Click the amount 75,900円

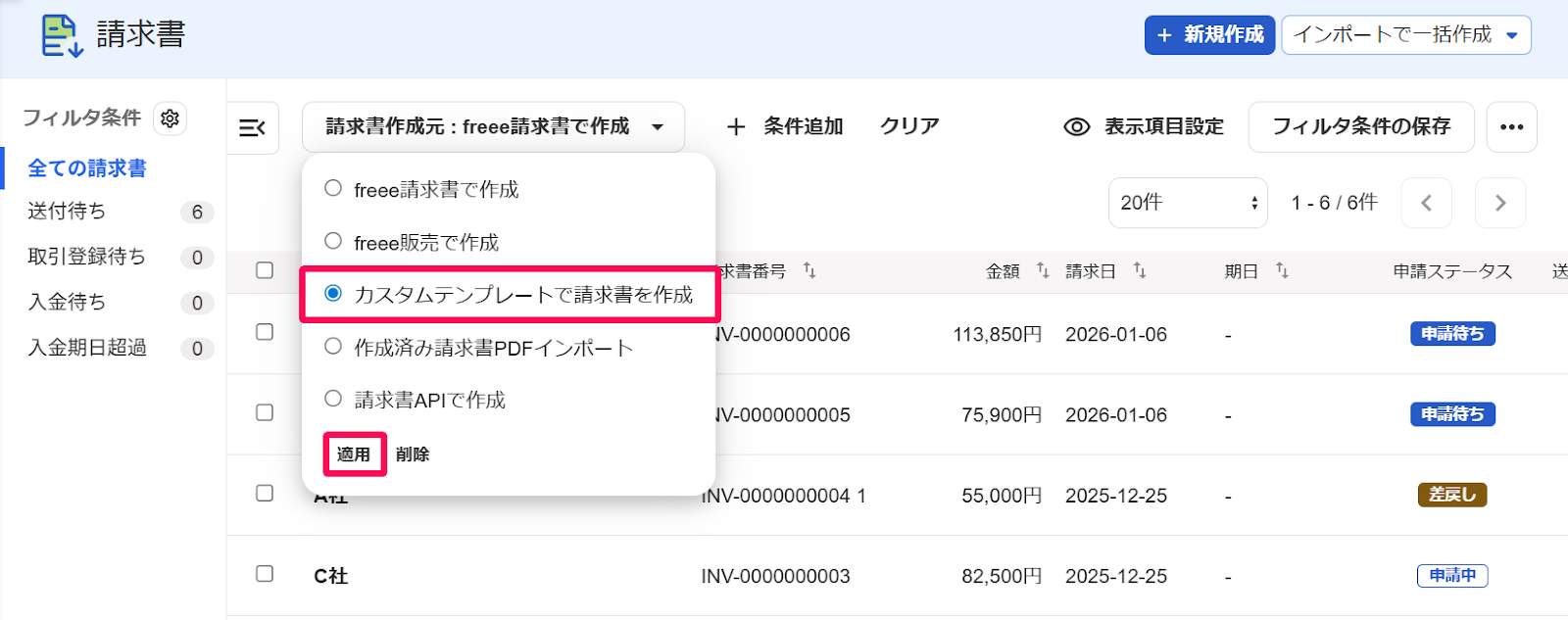point(1002,414)
